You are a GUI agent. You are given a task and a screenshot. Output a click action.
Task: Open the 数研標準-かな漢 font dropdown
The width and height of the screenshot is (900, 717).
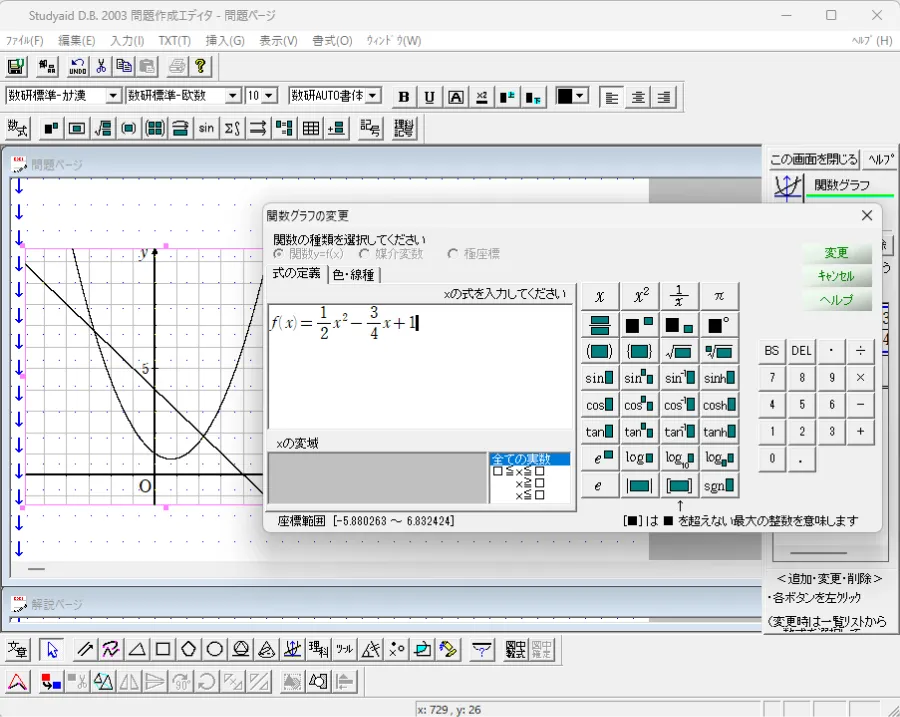112,96
